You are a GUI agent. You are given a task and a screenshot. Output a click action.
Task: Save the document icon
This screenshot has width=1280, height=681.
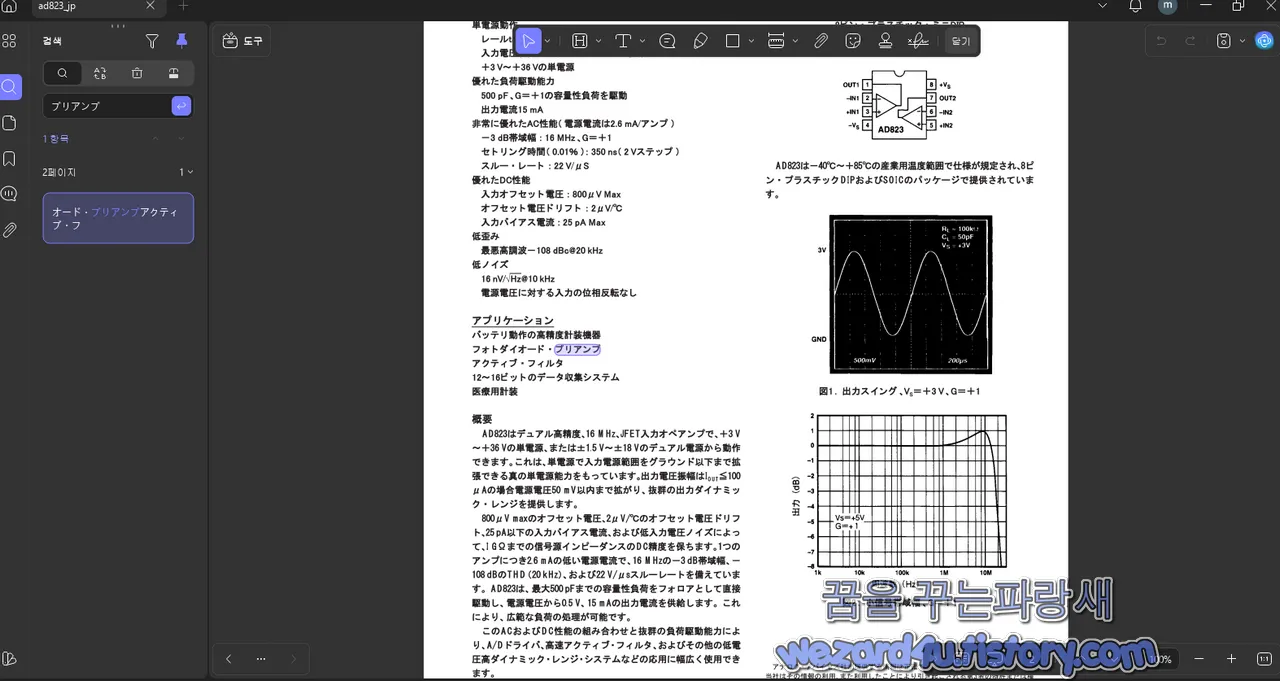1223,41
